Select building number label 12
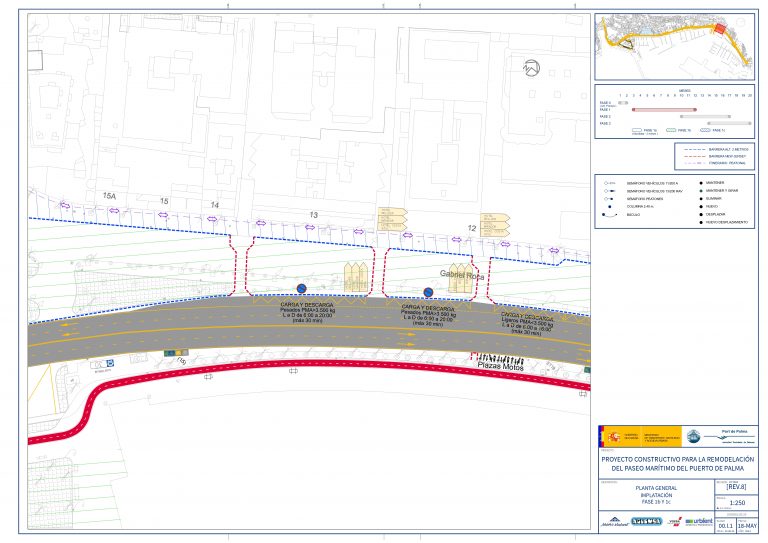The height and width of the screenshot is (543, 768). coord(472,228)
